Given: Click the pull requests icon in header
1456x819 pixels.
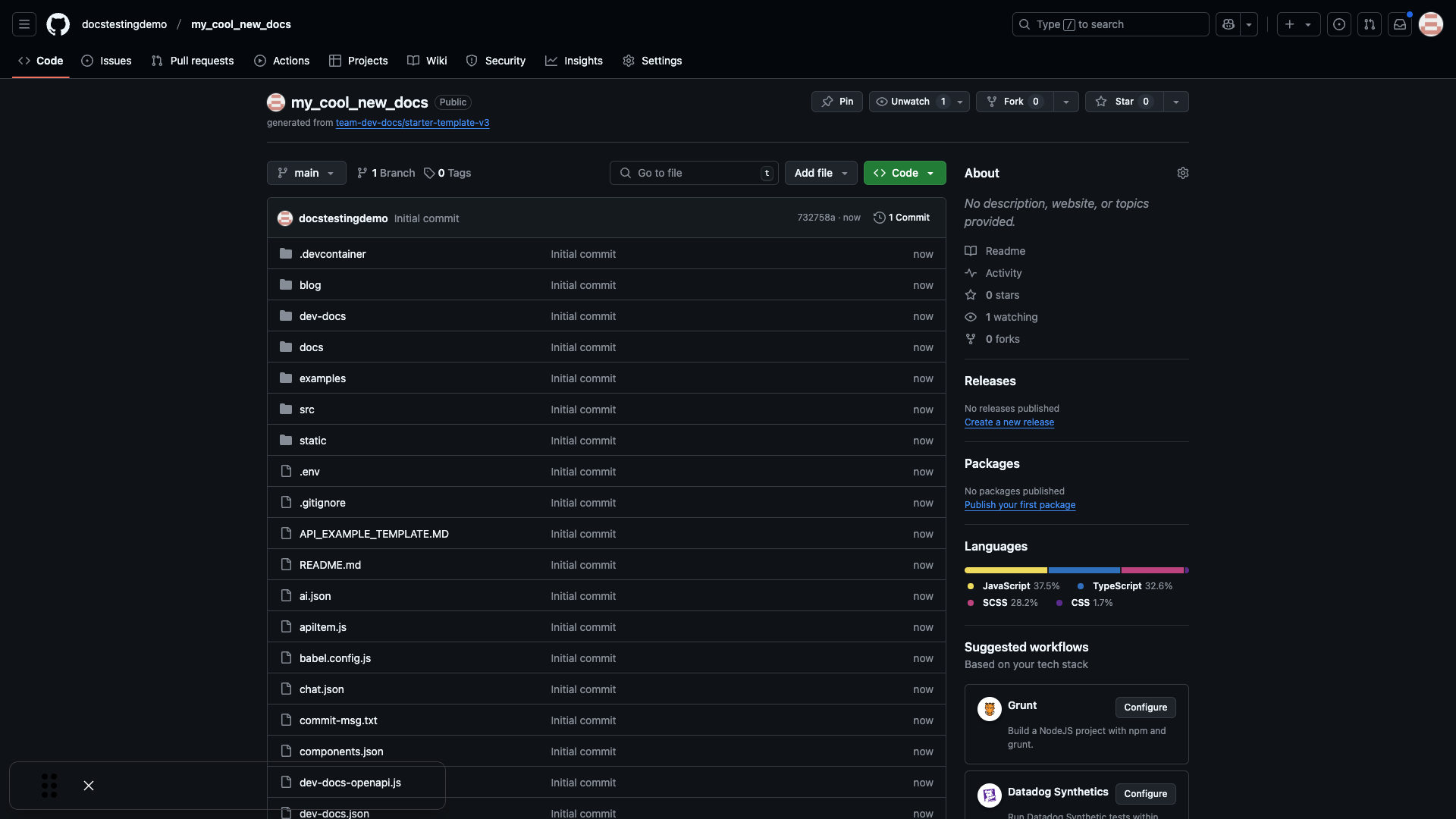Looking at the screenshot, I should click(1370, 24).
